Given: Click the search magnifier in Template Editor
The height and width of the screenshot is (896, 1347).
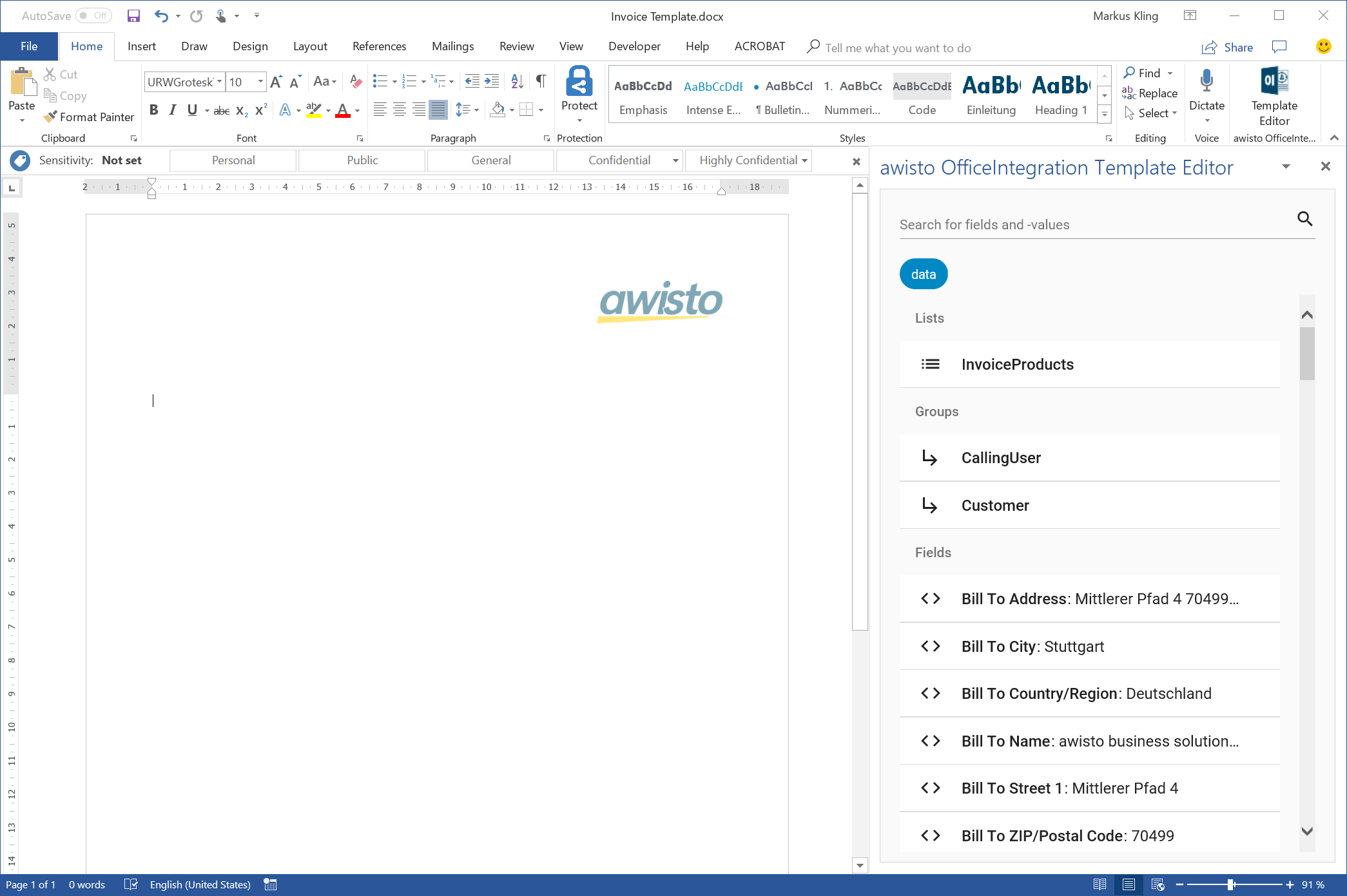Looking at the screenshot, I should pyautogui.click(x=1304, y=219).
